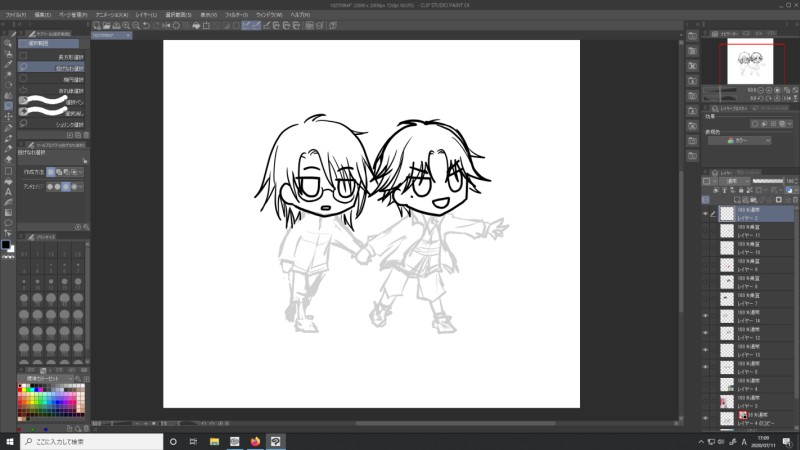
Task: Select the Move layer tool with four arrows
Action: 8,117
